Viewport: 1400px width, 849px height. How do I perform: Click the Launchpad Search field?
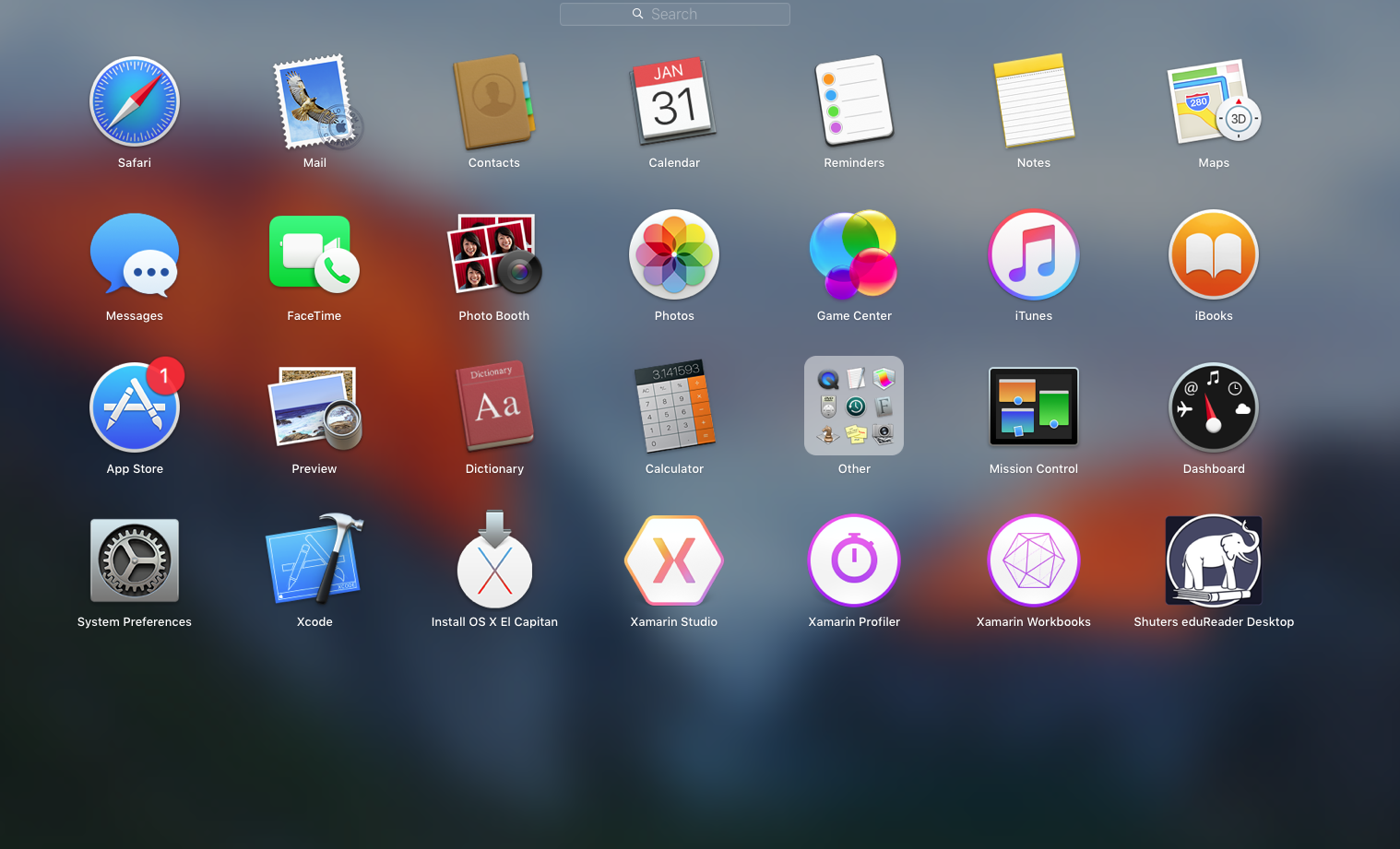pos(675,14)
